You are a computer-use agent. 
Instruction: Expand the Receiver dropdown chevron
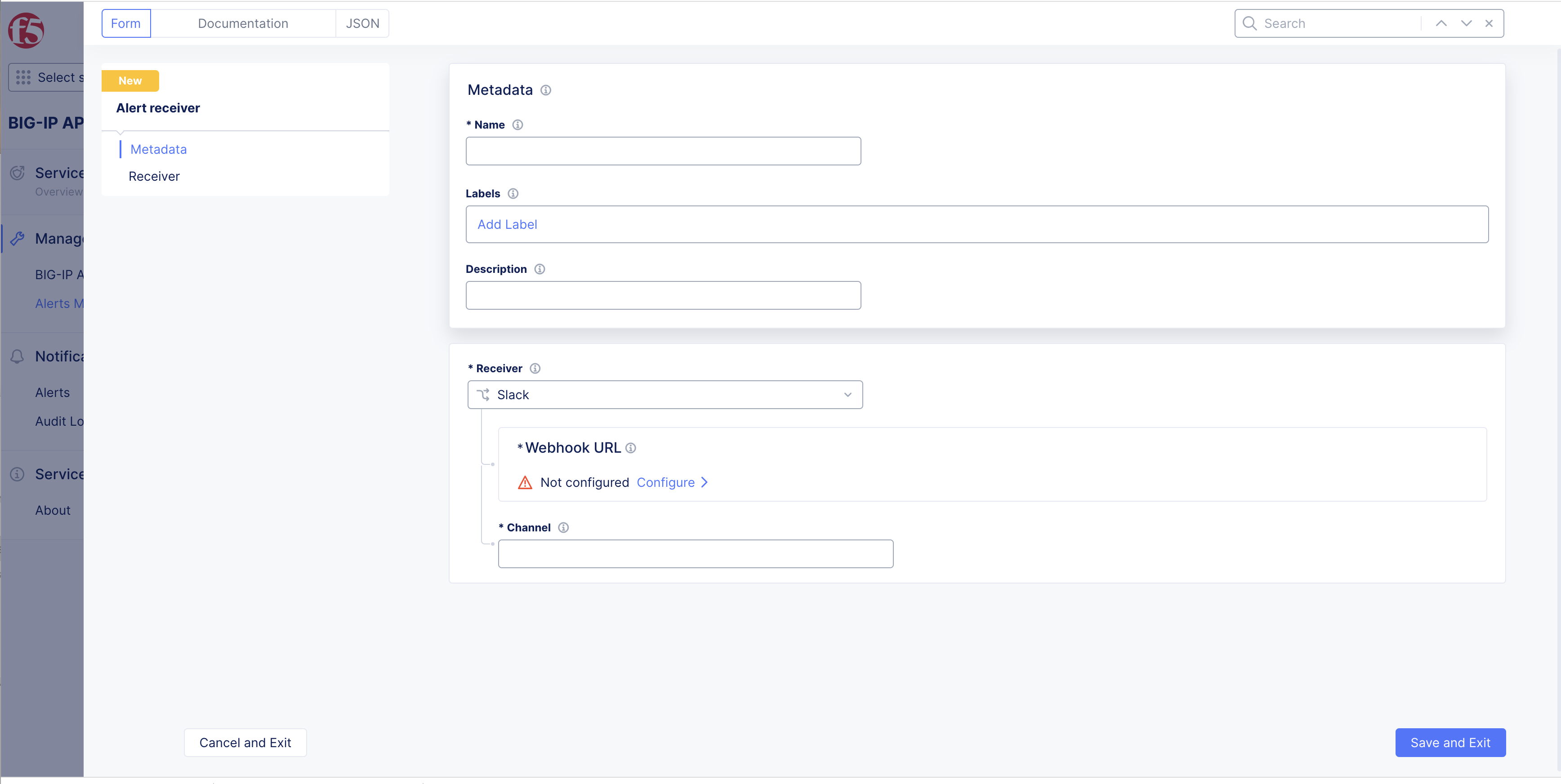pyautogui.click(x=847, y=395)
